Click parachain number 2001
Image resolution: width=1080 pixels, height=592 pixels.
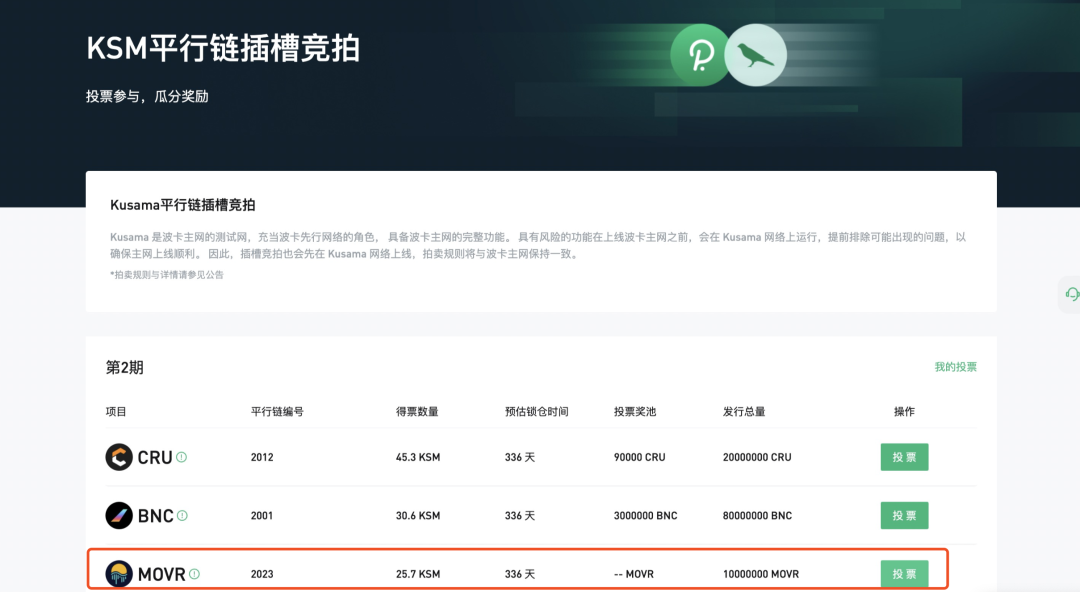tap(262, 516)
